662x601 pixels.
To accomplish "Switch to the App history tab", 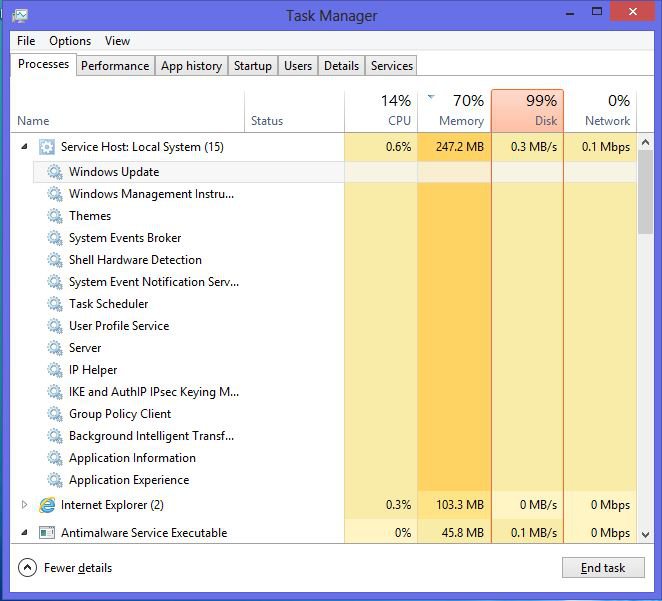I will (191, 66).
